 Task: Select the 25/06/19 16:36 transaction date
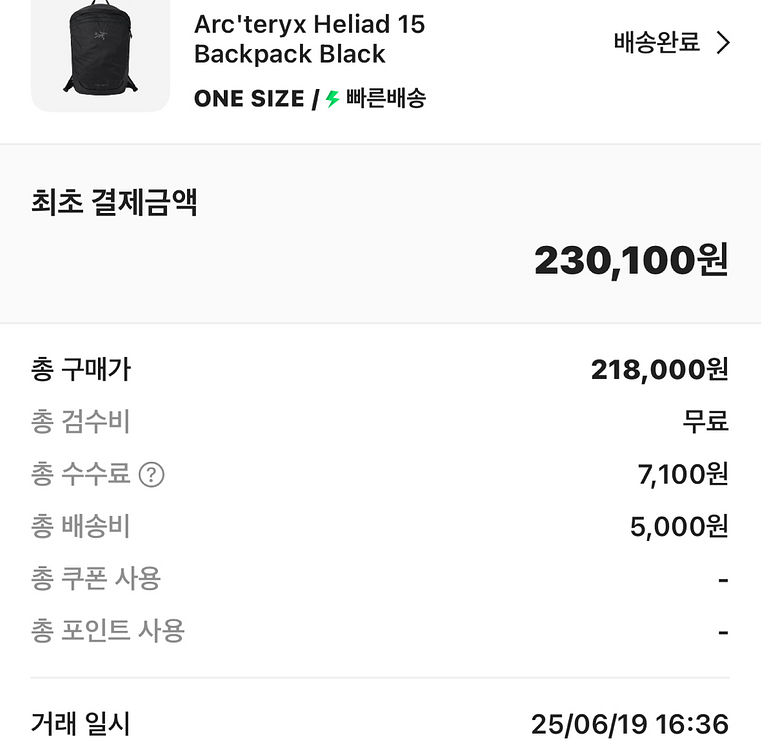coord(629,724)
